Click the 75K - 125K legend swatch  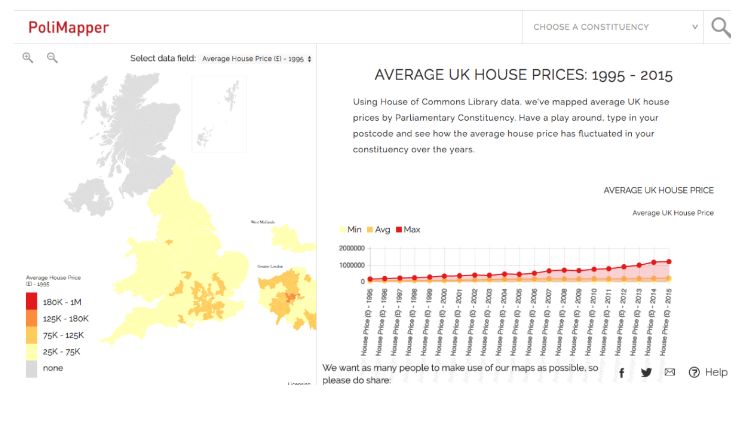(x=33, y=335)
